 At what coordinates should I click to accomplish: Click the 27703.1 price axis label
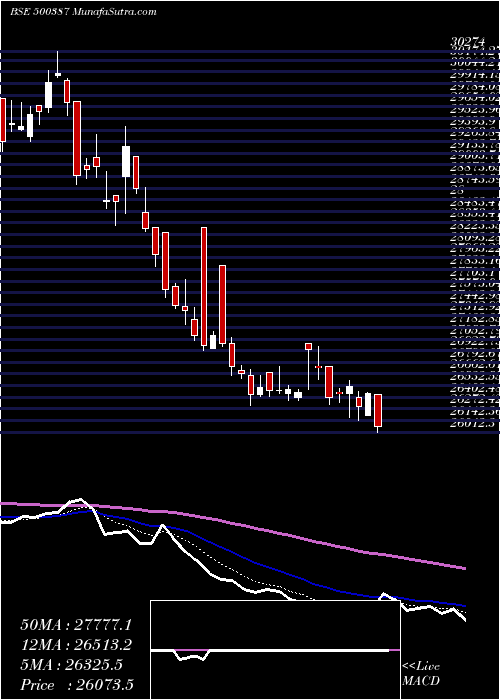[474, 273]
